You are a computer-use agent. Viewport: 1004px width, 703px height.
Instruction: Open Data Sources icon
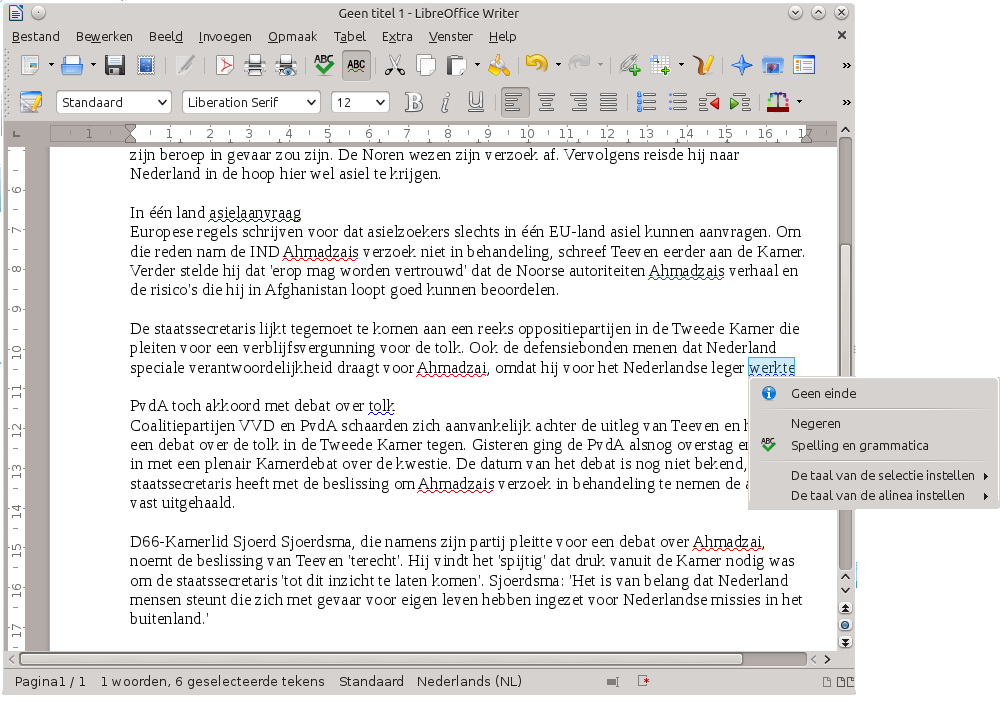pyautogui.click(x=804, y=65)
